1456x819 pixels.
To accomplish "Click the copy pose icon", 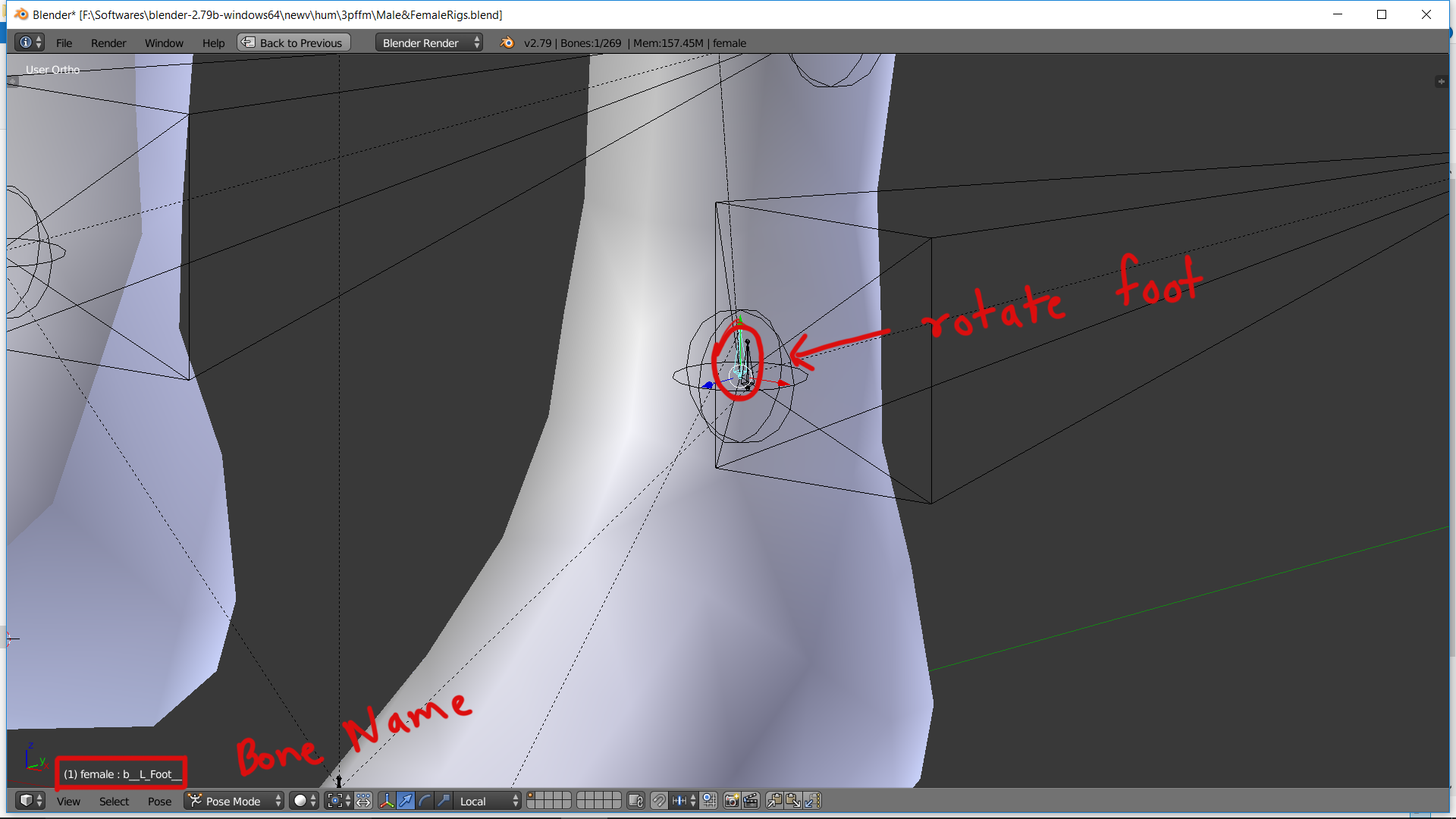I will click(774, 801).
